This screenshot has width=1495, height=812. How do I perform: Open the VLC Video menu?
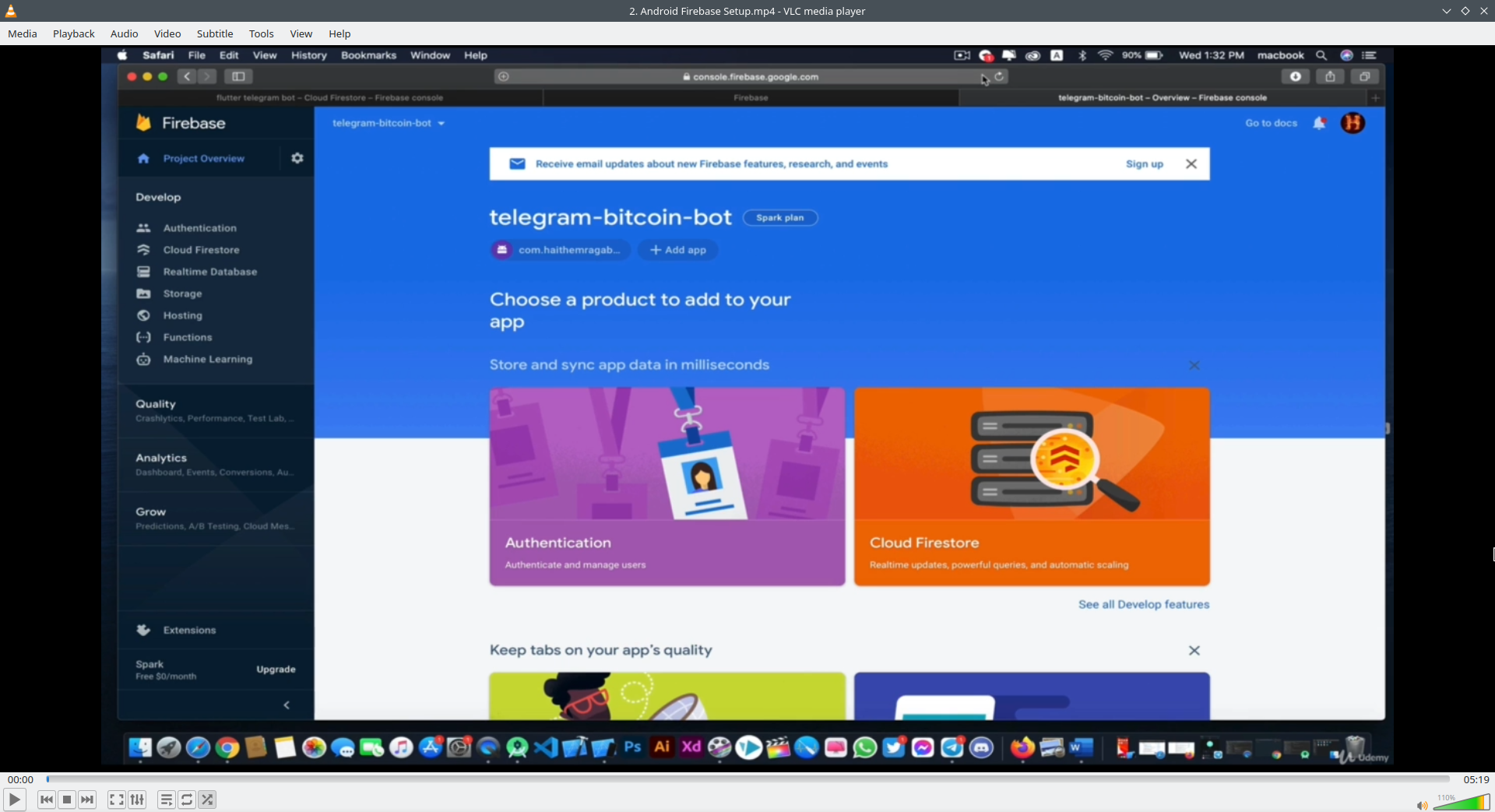167,33
